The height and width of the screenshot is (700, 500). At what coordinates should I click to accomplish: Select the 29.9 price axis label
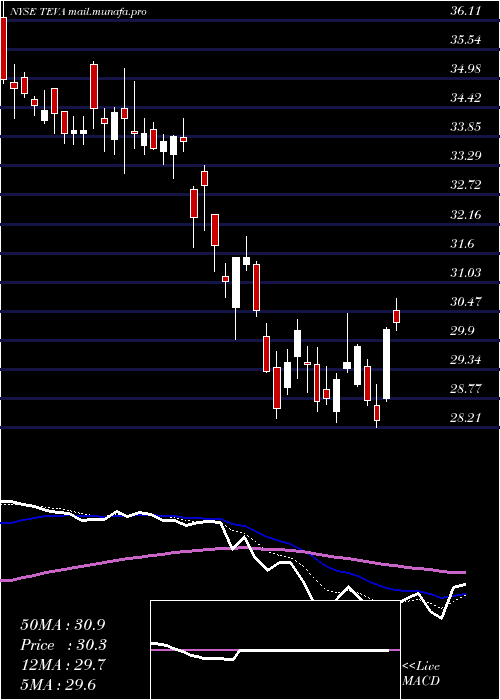[x=462, y=330]
